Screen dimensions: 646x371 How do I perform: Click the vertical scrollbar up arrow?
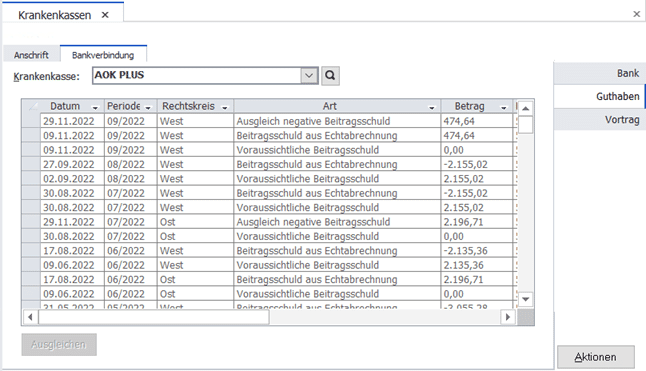(x=525, y=108)
